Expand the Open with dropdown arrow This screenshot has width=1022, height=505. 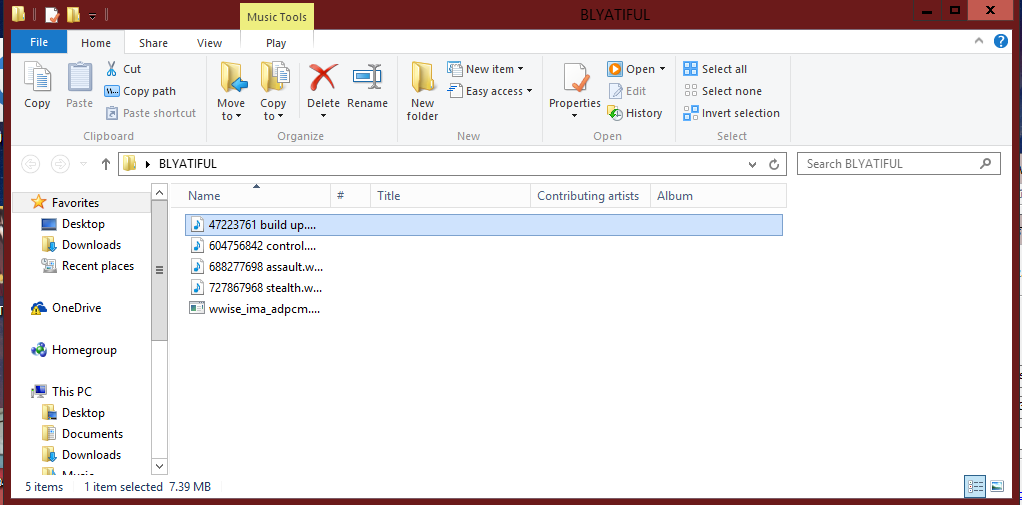662,68
